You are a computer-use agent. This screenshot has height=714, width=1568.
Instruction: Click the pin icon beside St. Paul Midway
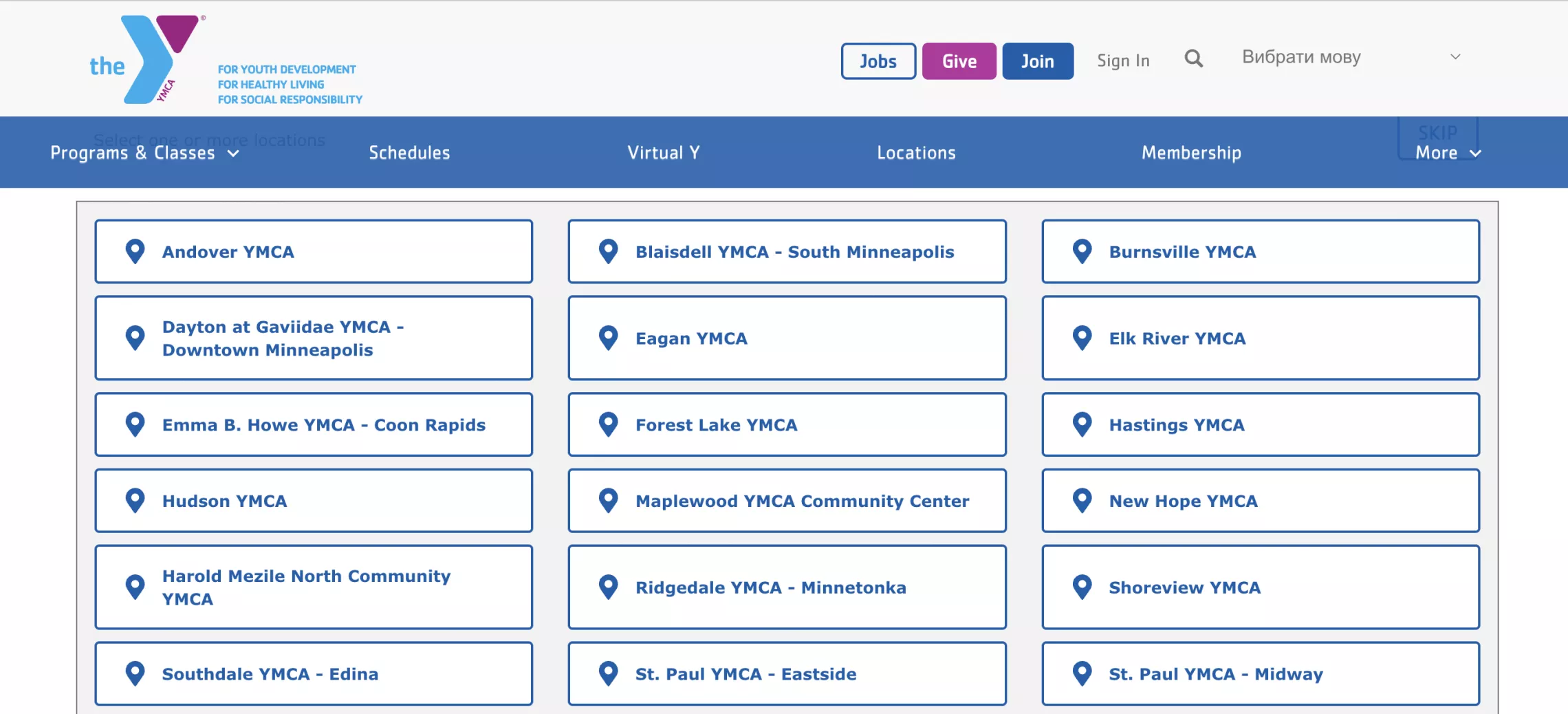click(1082, 674)
